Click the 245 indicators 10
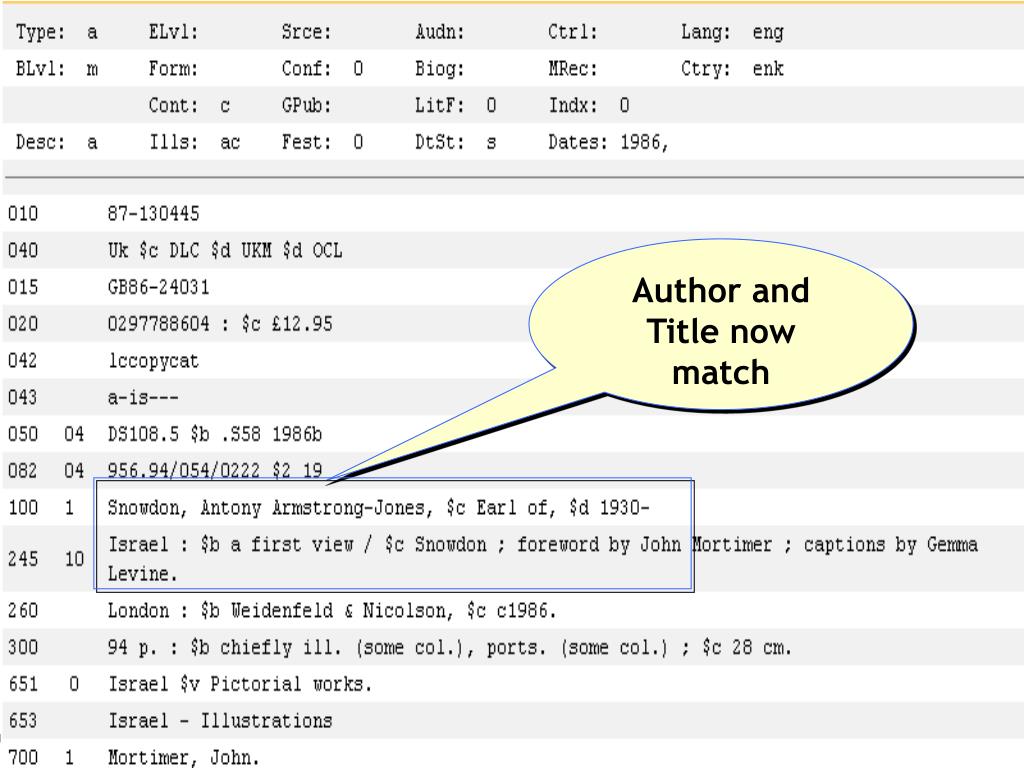 tap(74, 559)
